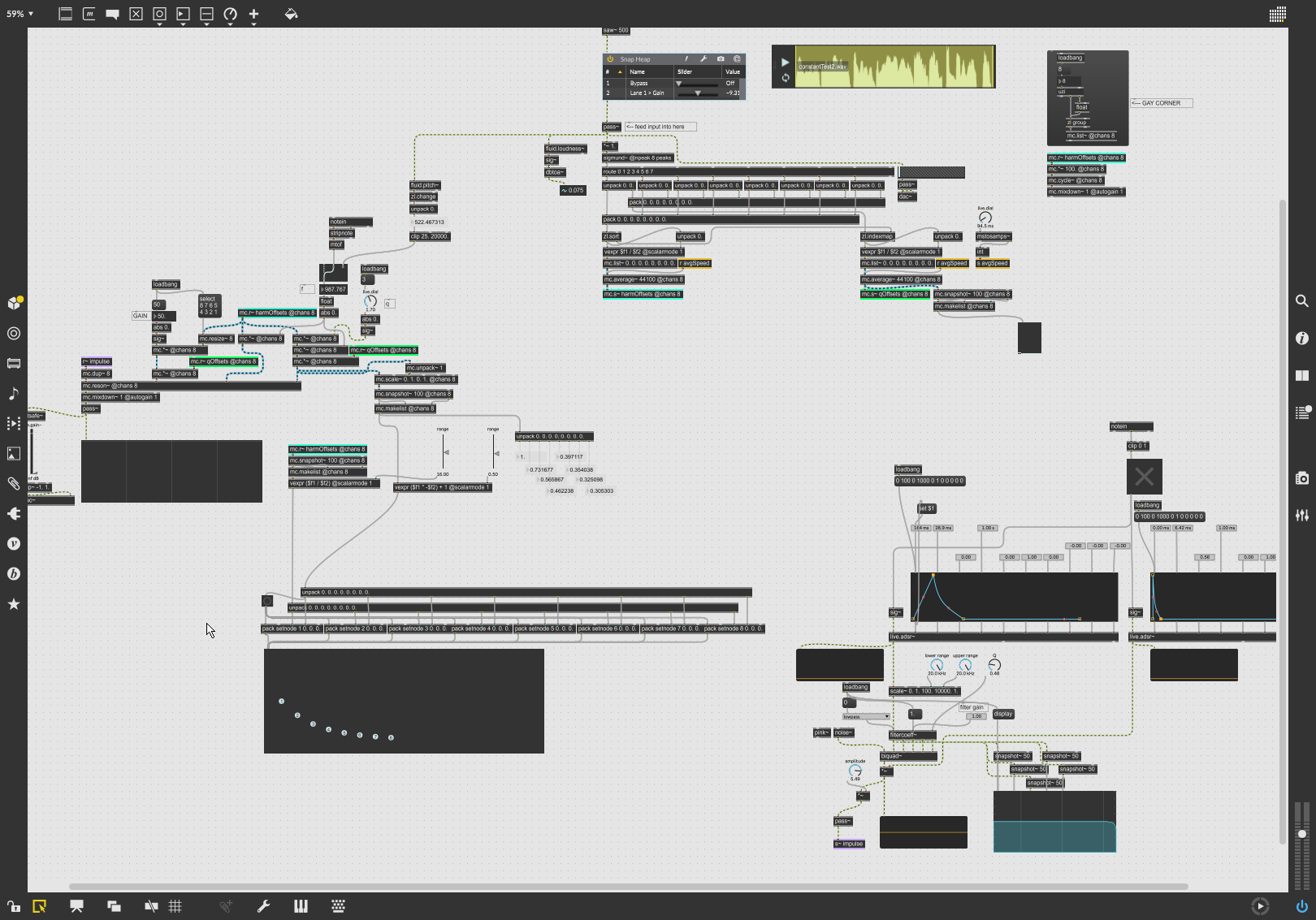1316x920 pixels.
Task: Open the number box objects palette
Action: click(x=184, y=14)
